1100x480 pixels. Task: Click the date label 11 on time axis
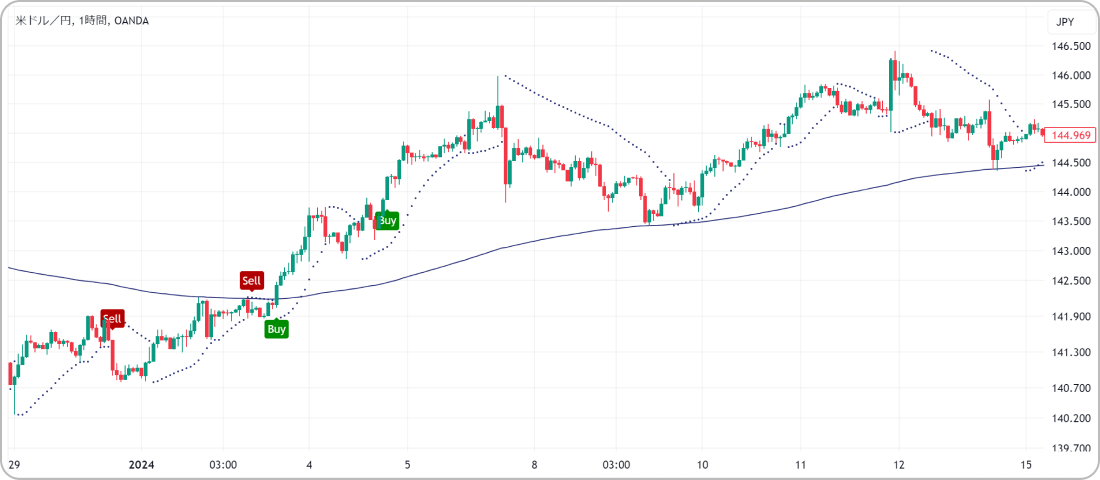[x=800, y=465]
